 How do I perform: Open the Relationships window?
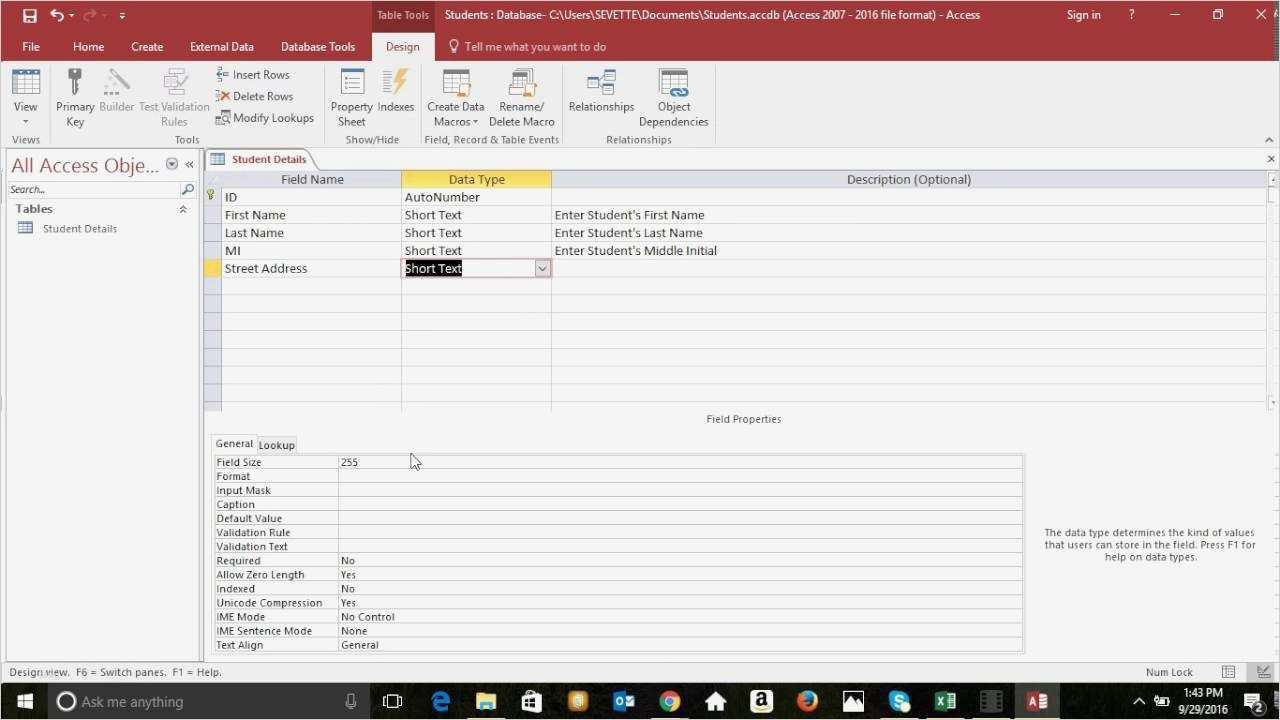tap(601, 95)
